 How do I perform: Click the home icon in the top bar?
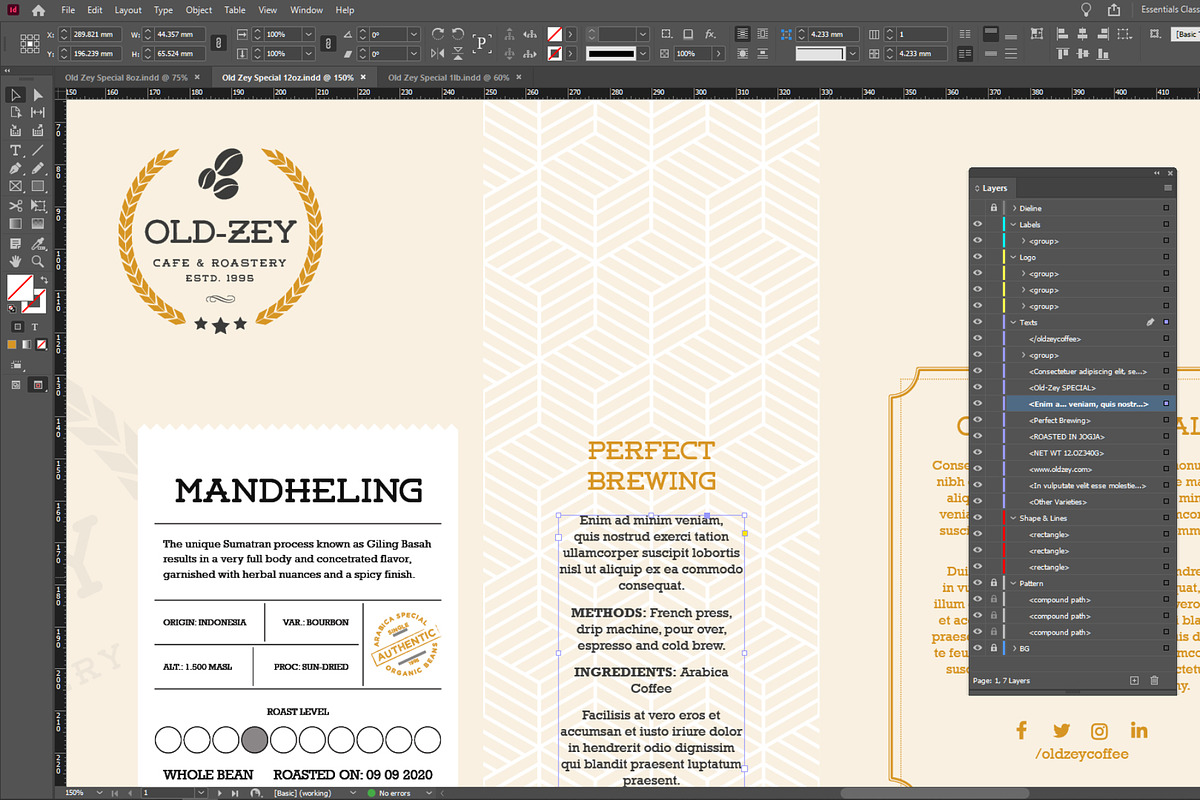point(38,10)
